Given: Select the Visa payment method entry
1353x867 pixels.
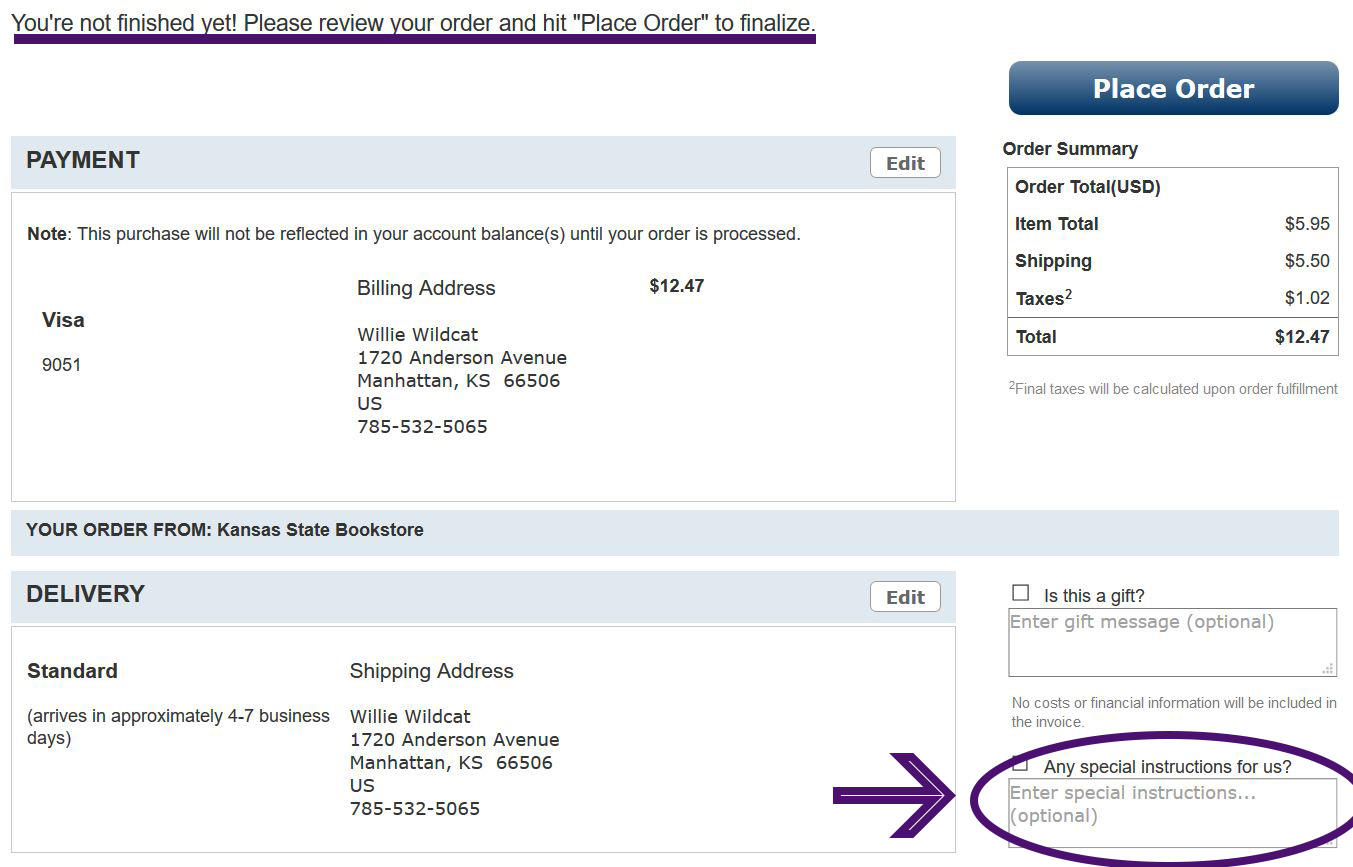Looking at the screenshot, I should [x=62, y=320].
